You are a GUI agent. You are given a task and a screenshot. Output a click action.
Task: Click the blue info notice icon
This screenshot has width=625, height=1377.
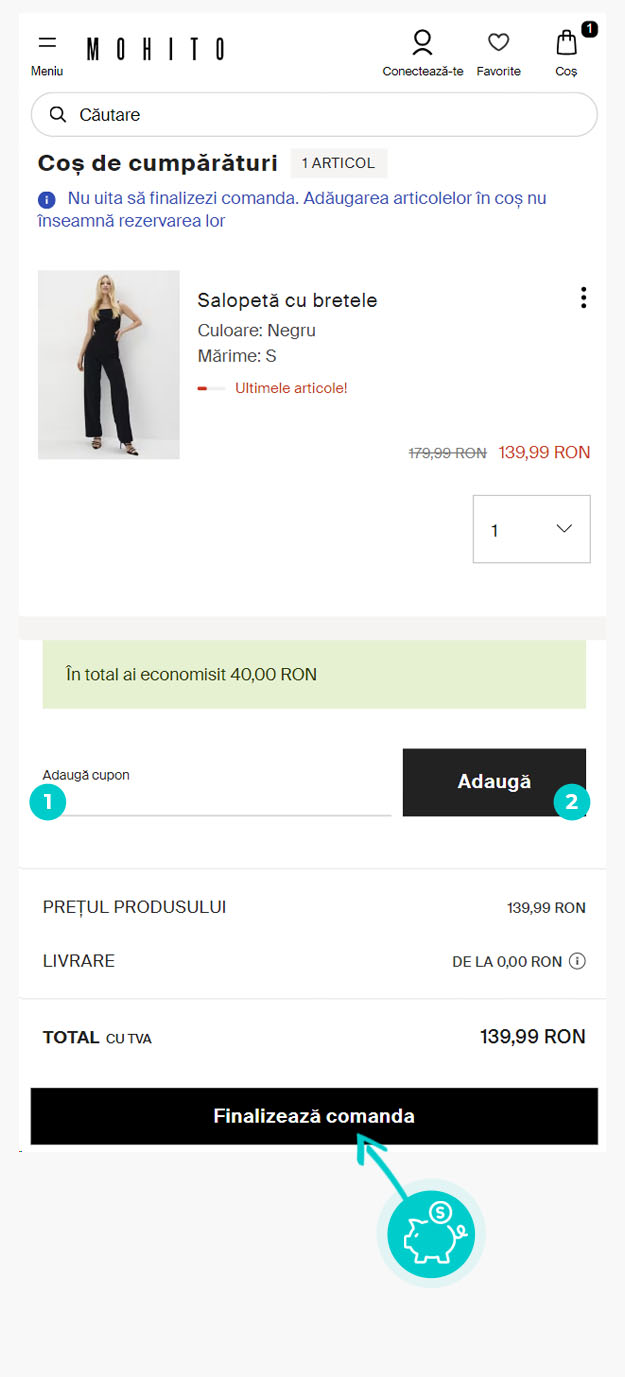pyautogui.click(x=47, y=199)
